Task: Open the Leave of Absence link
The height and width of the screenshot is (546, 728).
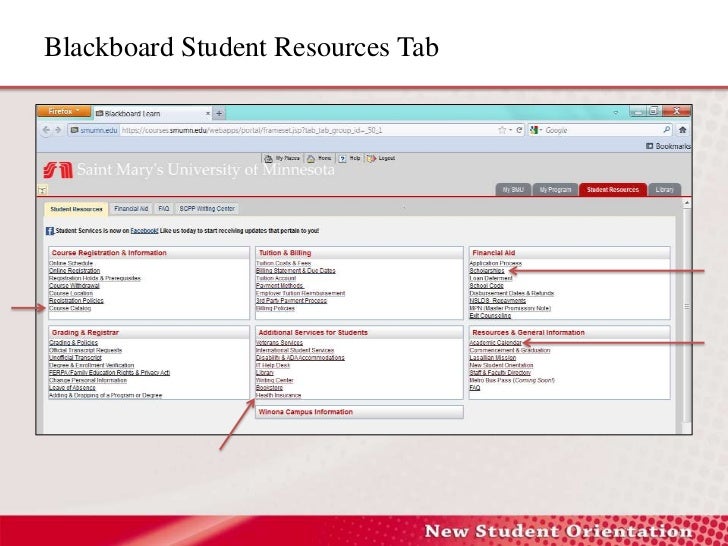Action: pos(72,388)
